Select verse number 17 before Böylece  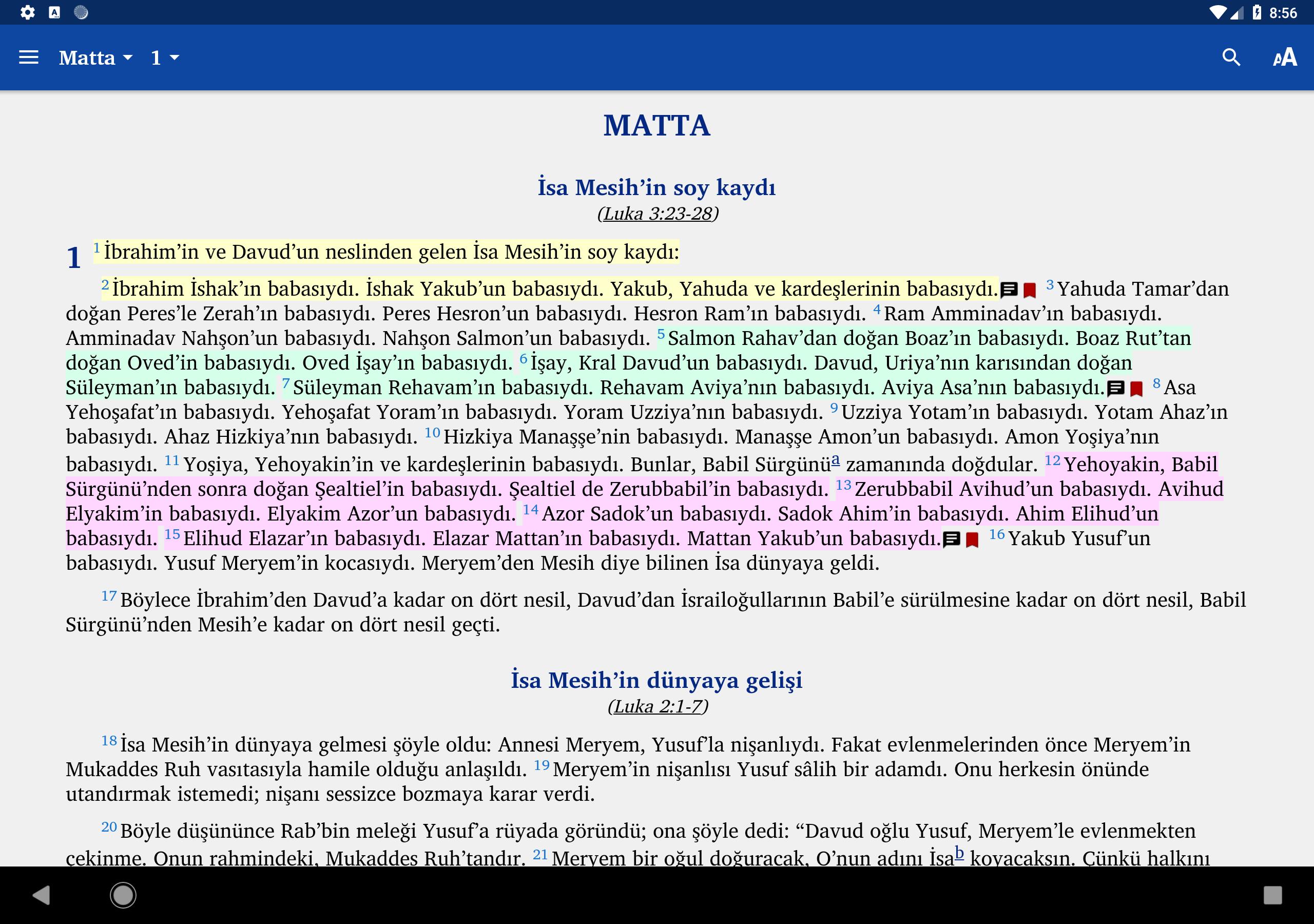pyautogui.click(x=109, y=595)
